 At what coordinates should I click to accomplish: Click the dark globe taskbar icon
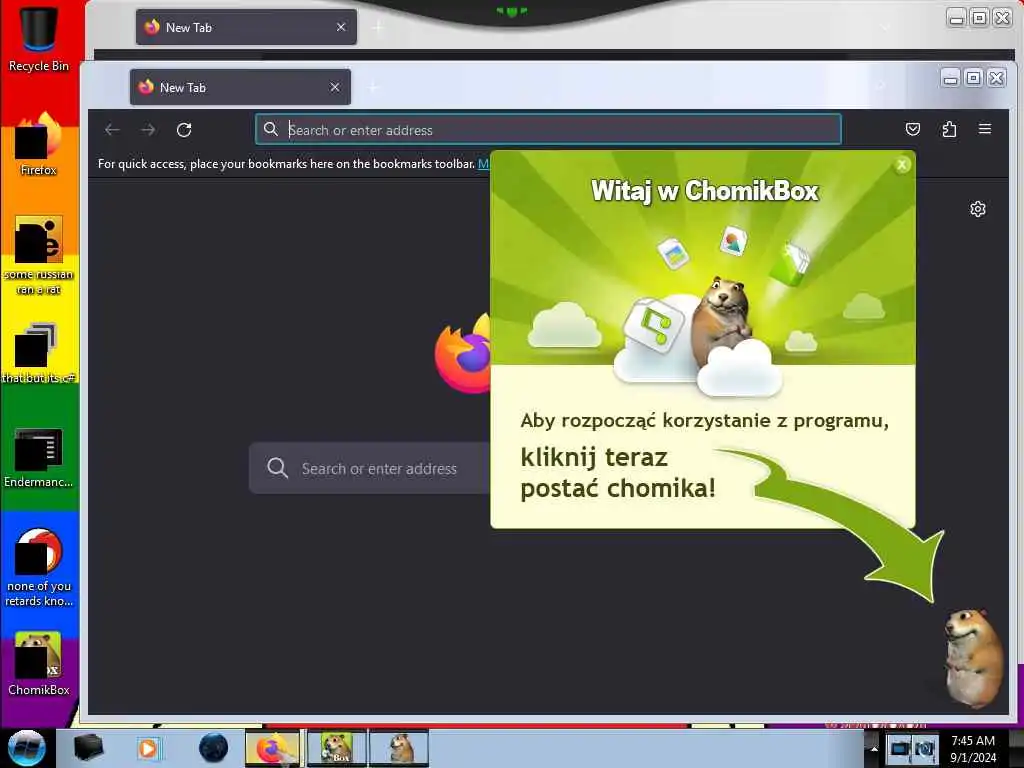(214, 748)
